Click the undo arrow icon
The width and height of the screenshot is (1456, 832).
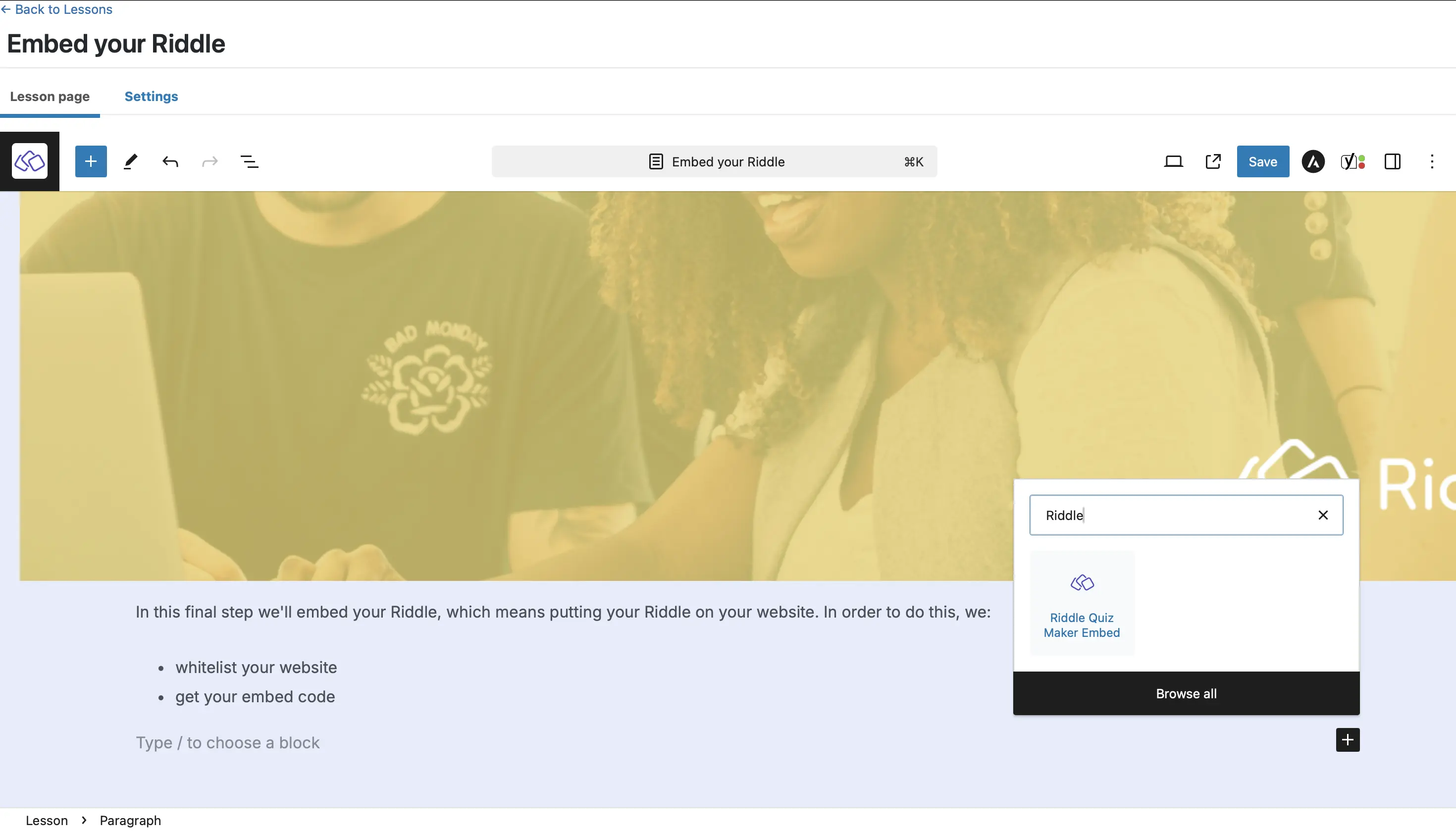(x=170, y=161)
